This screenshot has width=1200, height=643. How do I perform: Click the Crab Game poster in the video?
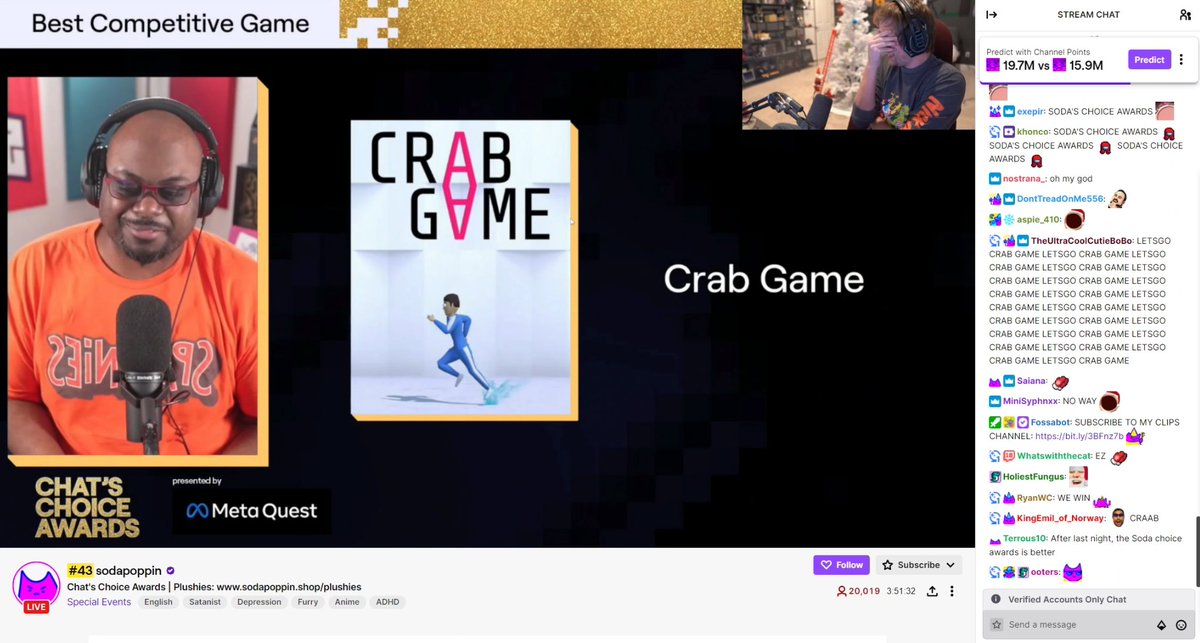coord(463,270)
